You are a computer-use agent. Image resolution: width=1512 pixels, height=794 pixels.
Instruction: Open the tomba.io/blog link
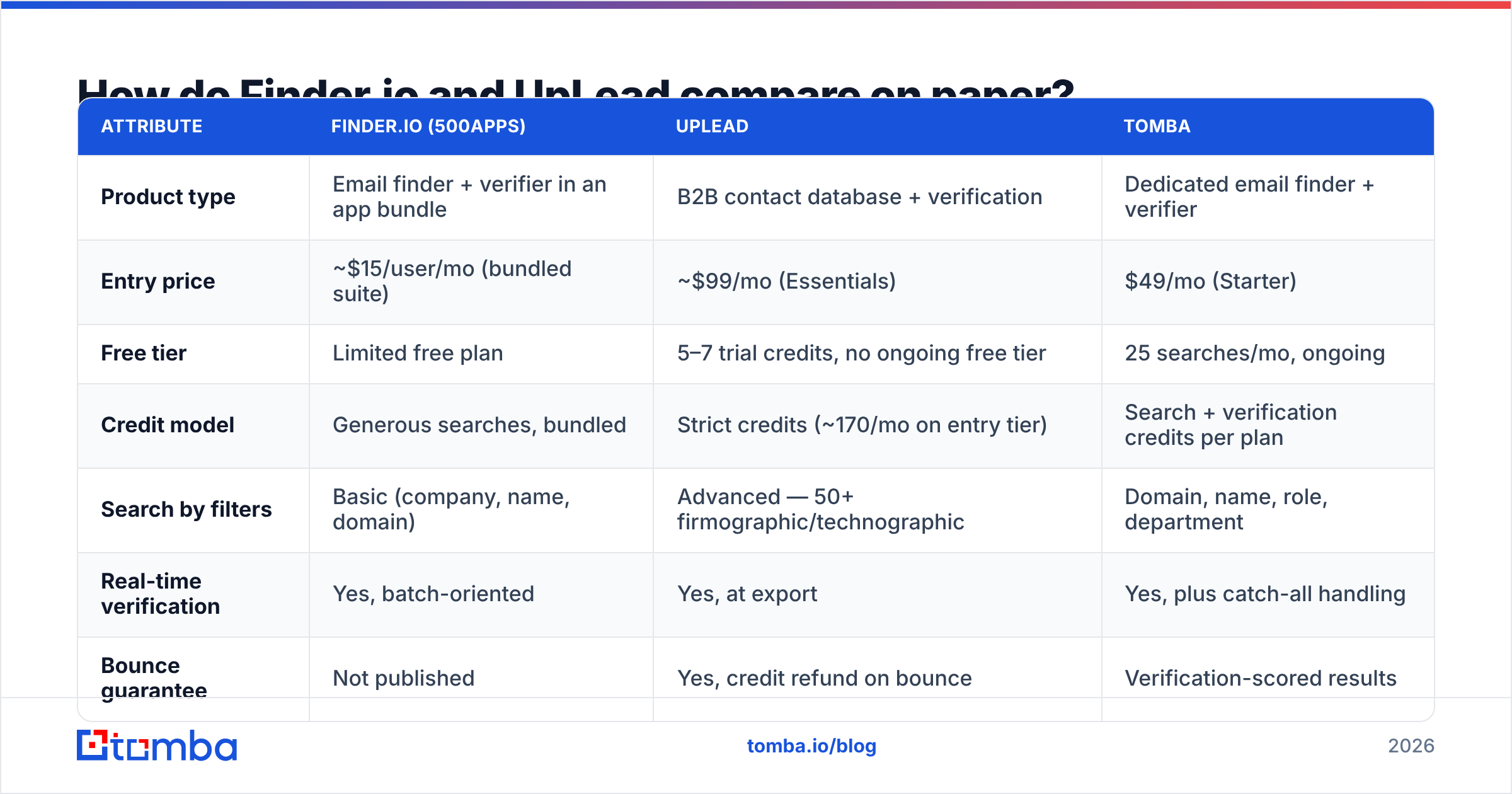pyautogui.click(x=811, y=746)
